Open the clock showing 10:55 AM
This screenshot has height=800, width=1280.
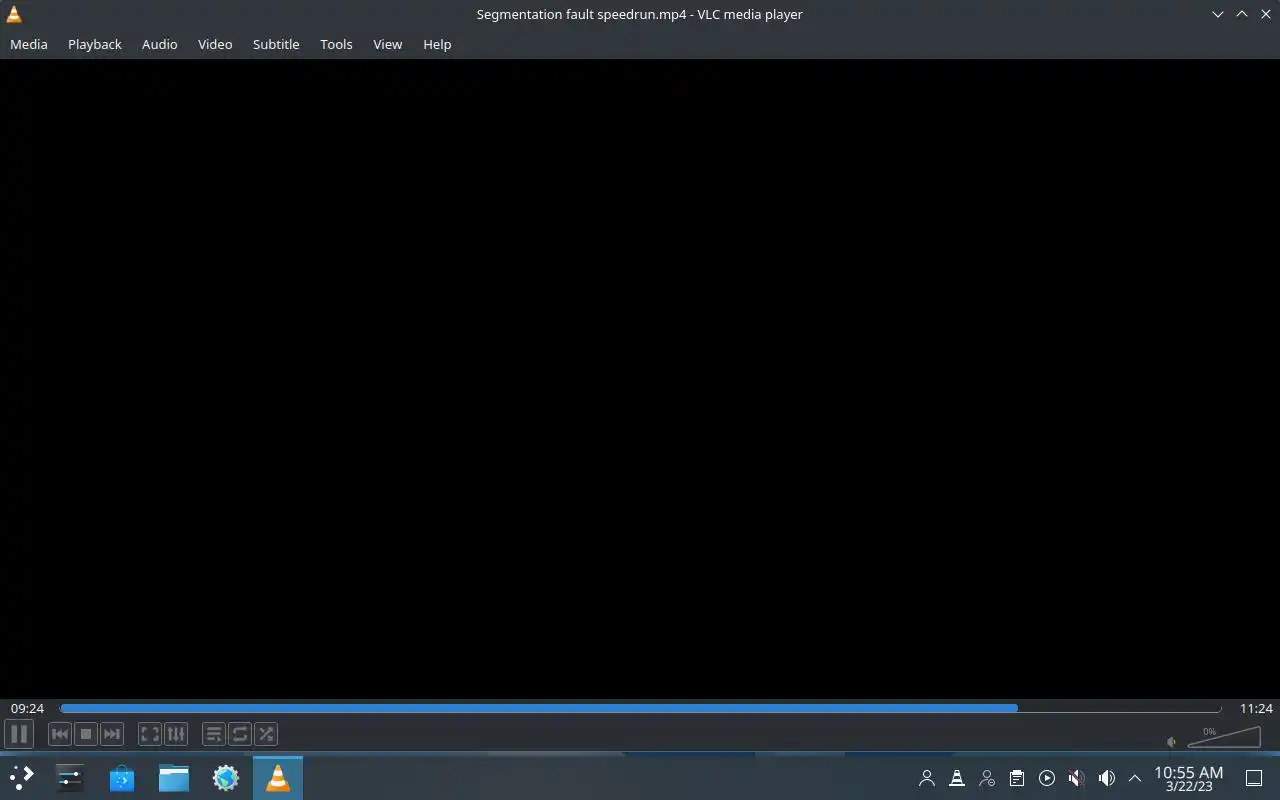point(1189,778)
